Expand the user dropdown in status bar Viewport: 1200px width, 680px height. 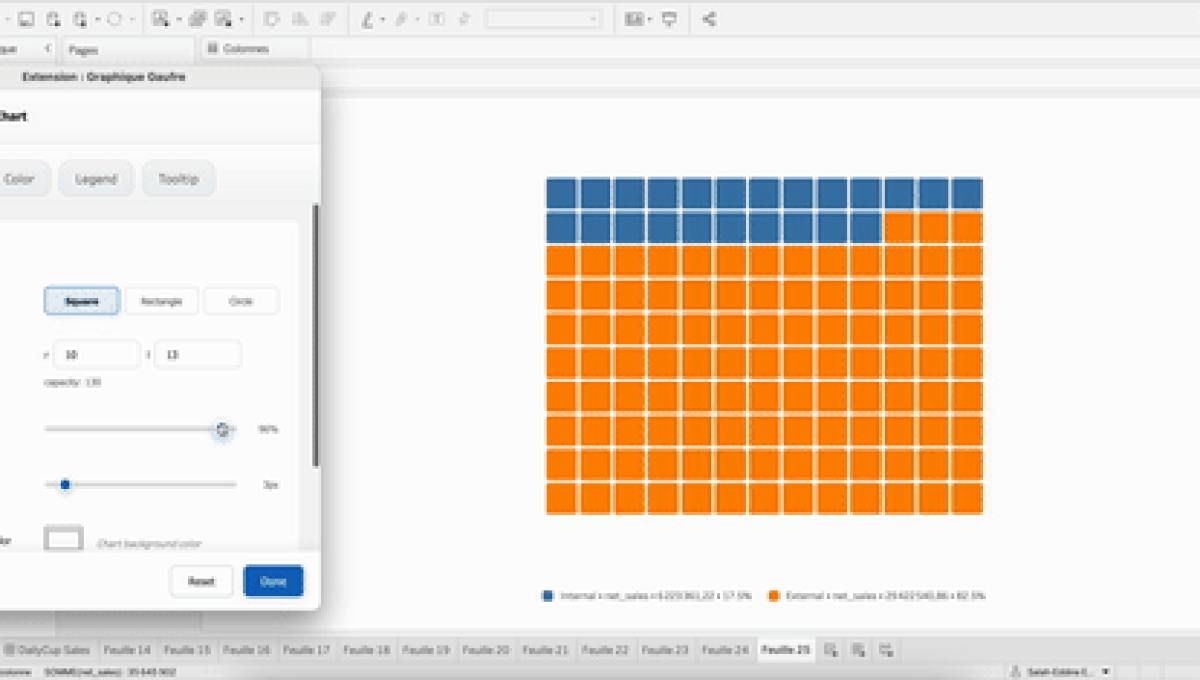[x=1106, y=672]
